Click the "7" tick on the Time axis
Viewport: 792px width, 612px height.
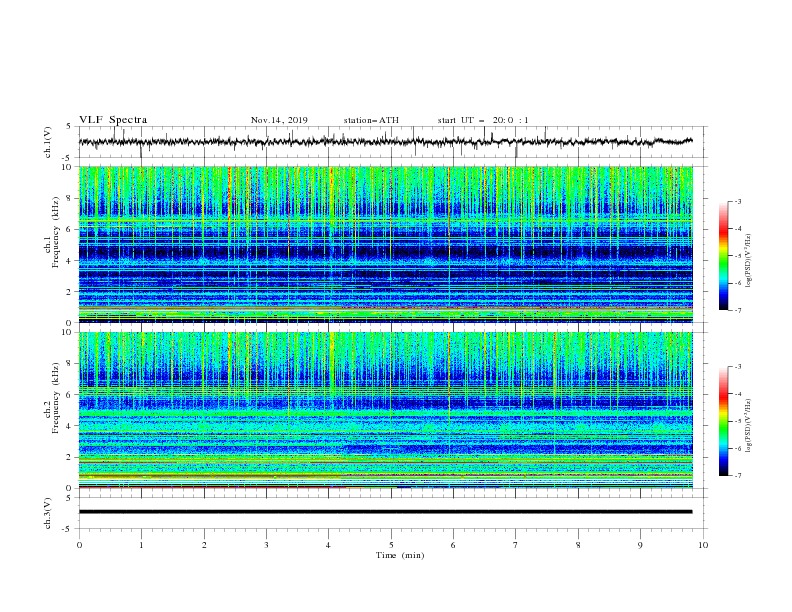point(516,545)
